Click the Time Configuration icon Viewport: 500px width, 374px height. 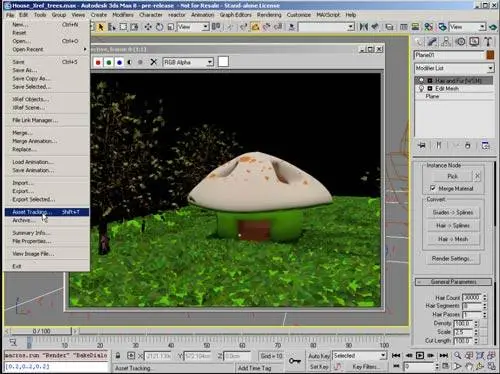(446, 366)
